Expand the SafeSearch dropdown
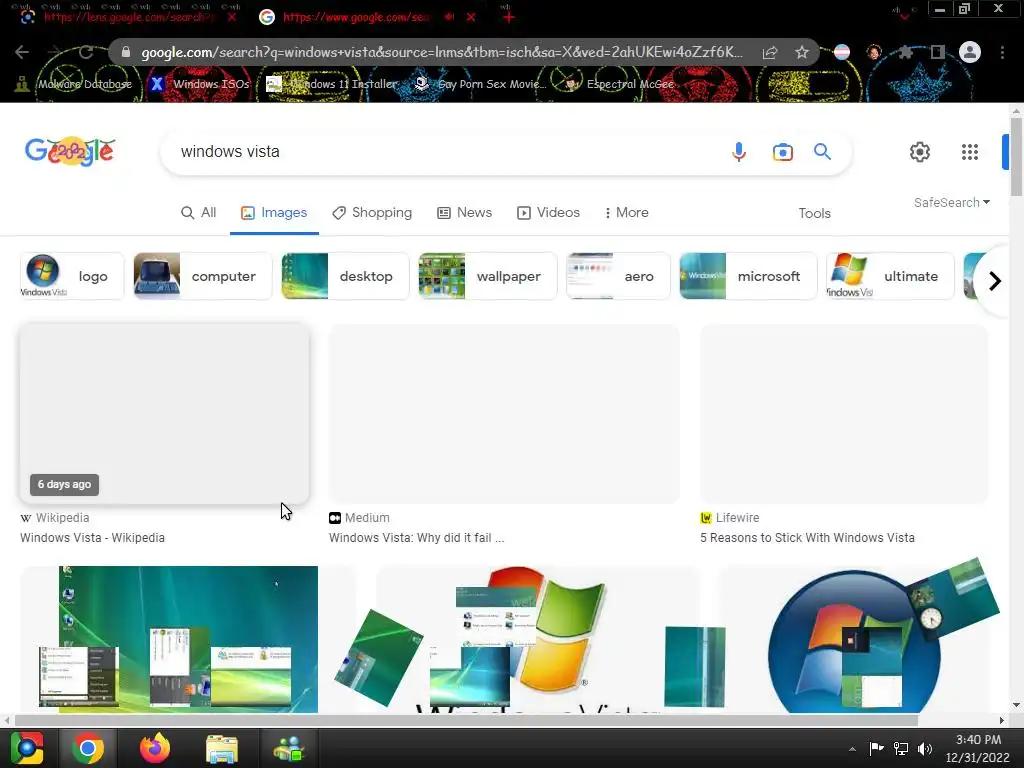1024x768 pixels. tap(952, 202)
